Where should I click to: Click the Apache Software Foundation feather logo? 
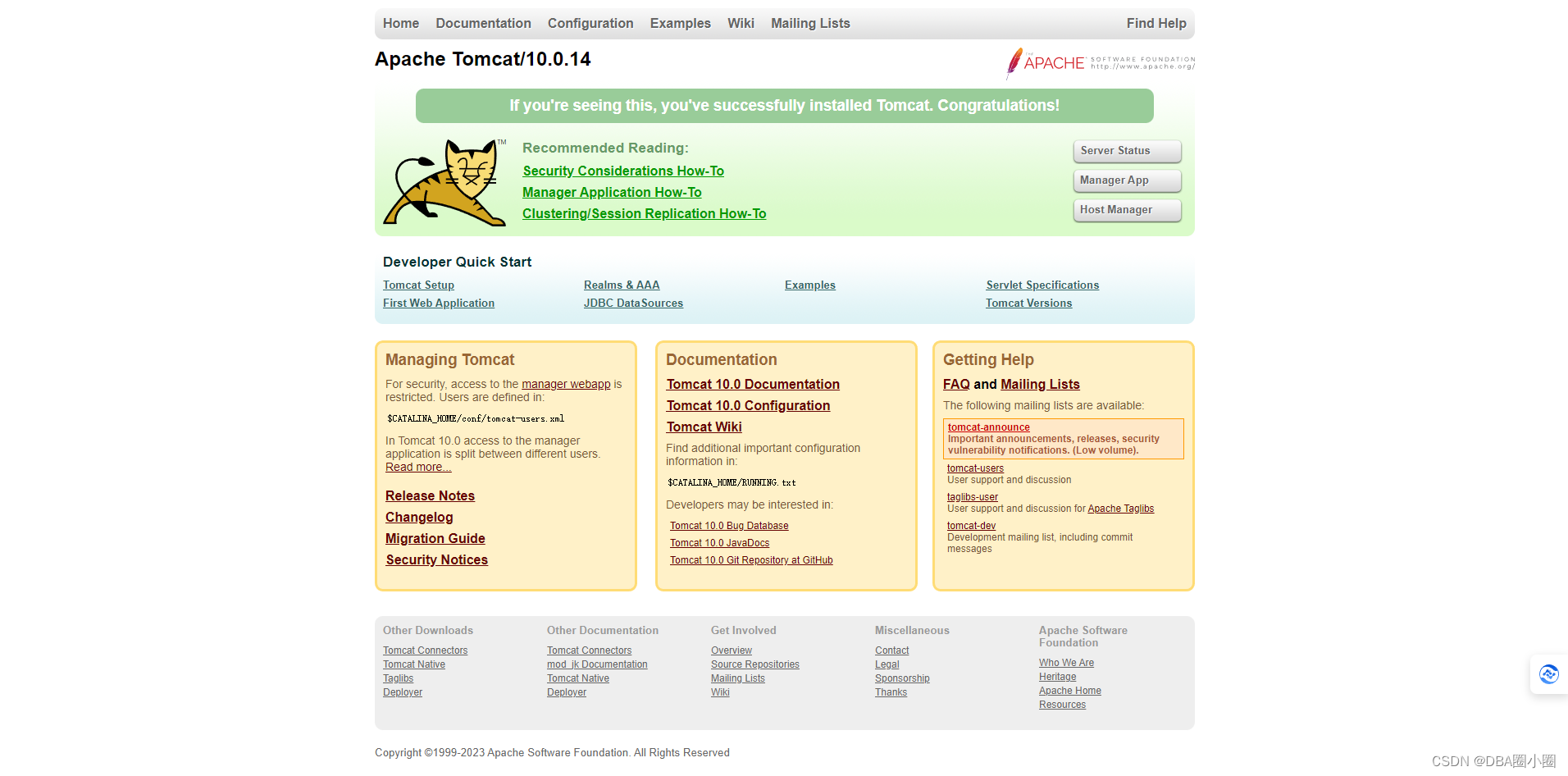pyautogui.click(x=1101, y=63)
